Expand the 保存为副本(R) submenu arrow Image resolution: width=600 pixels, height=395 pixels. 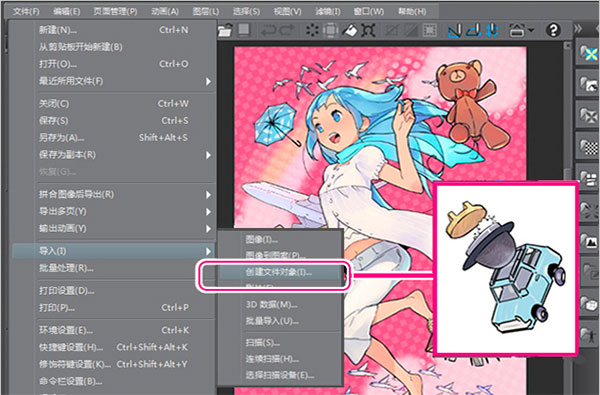click(209, 155)
